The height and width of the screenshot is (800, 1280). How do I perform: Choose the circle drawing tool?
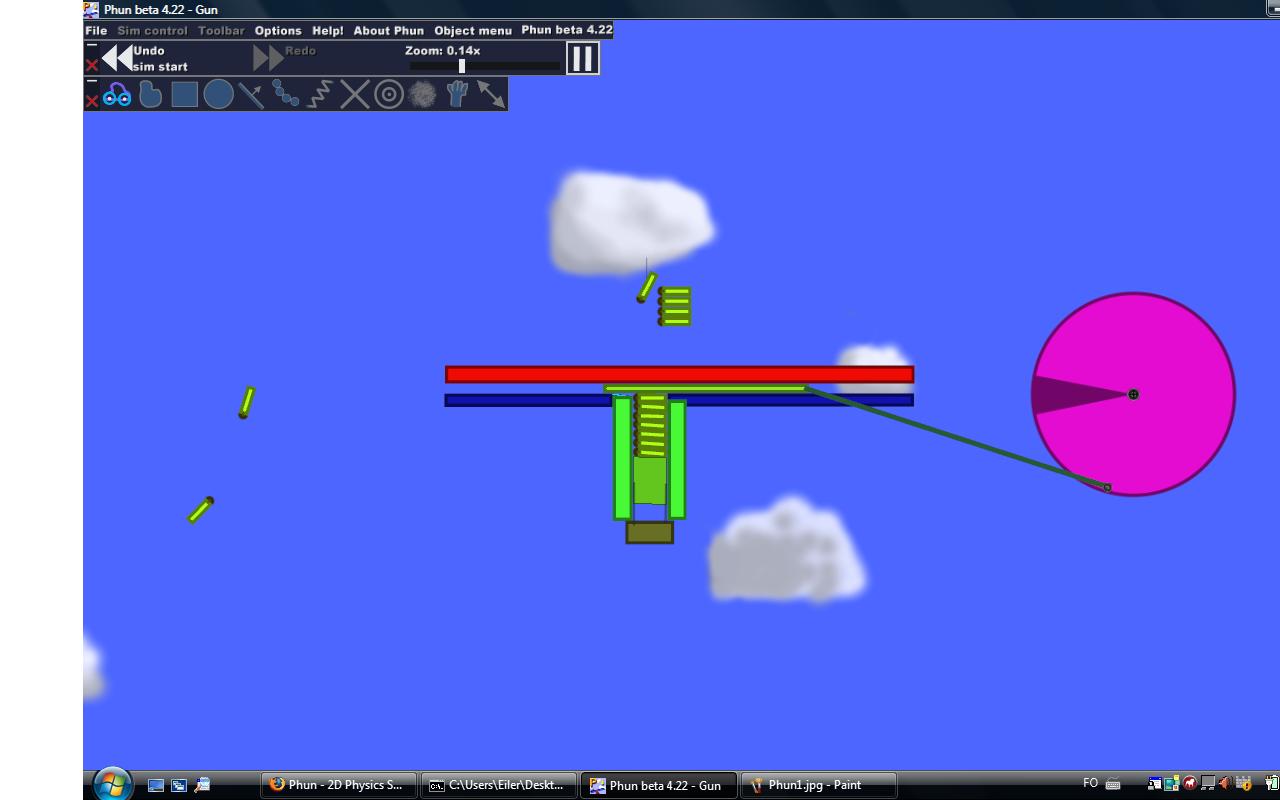[218, 95]
